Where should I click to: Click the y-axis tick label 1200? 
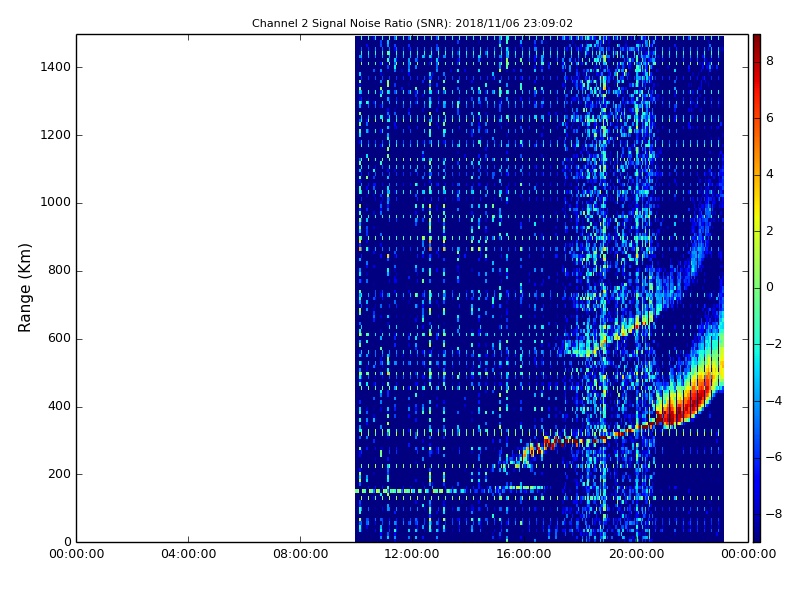(x=56, y=135)
